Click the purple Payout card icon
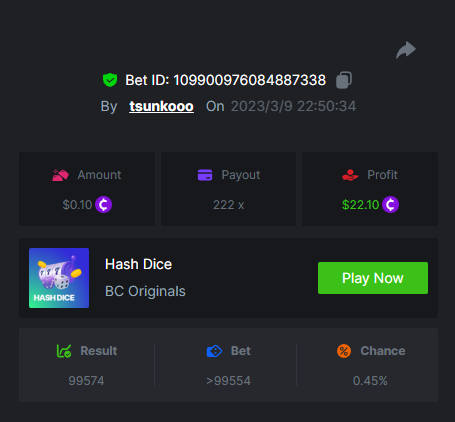The width and height of the screenshot is (455, 422). (x=205, y=175)
